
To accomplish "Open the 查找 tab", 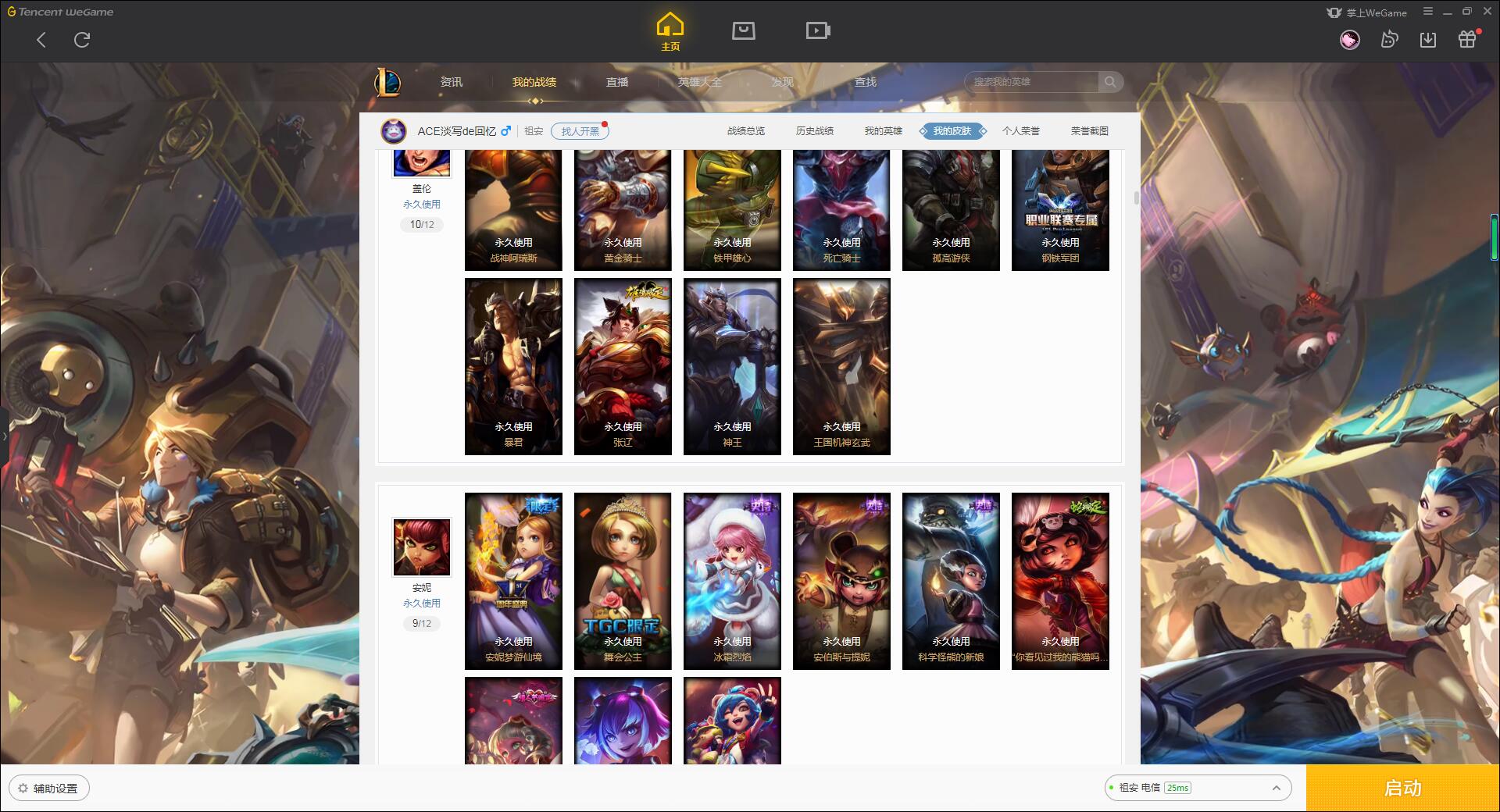I will pos(865,82).
